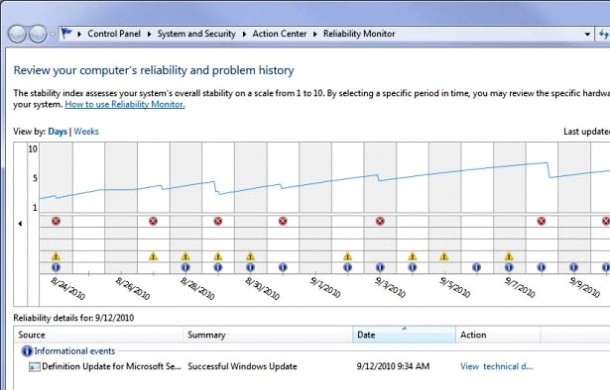Select the warning icon for 8/27/2010
This screenshot has width=610, height=390.
[153, 256]
